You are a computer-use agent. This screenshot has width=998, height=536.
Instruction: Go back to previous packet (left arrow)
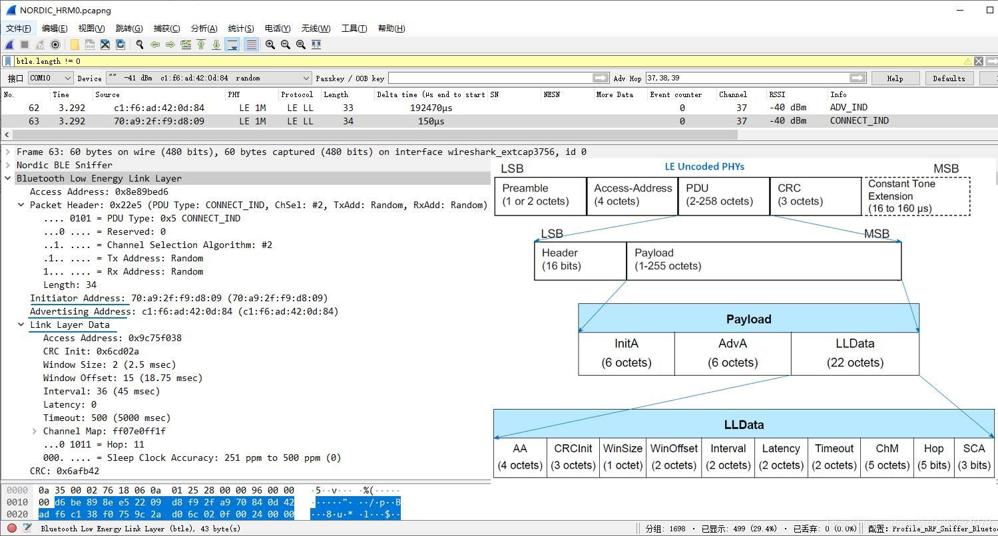[155, 45]
